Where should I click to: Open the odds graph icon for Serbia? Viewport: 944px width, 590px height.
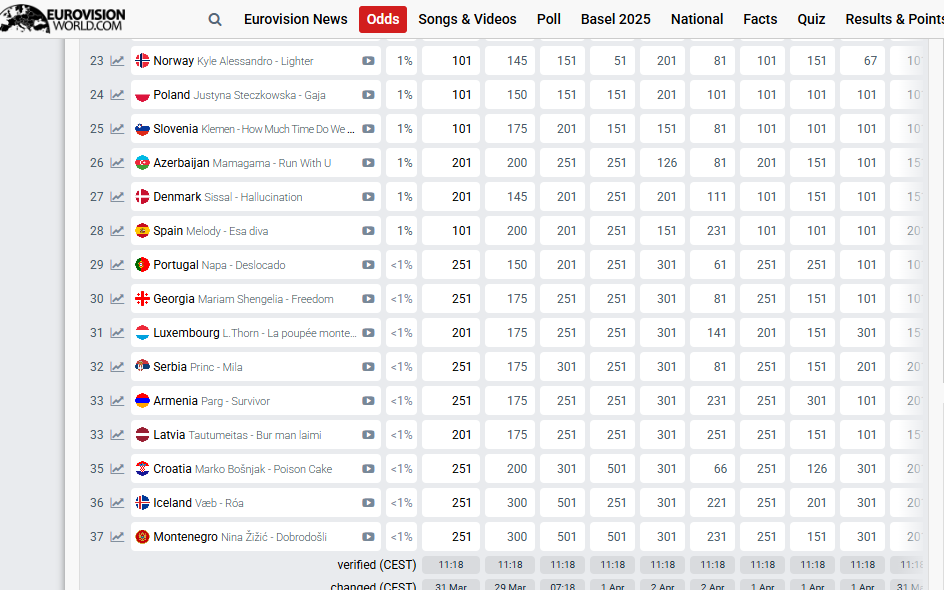117,367
